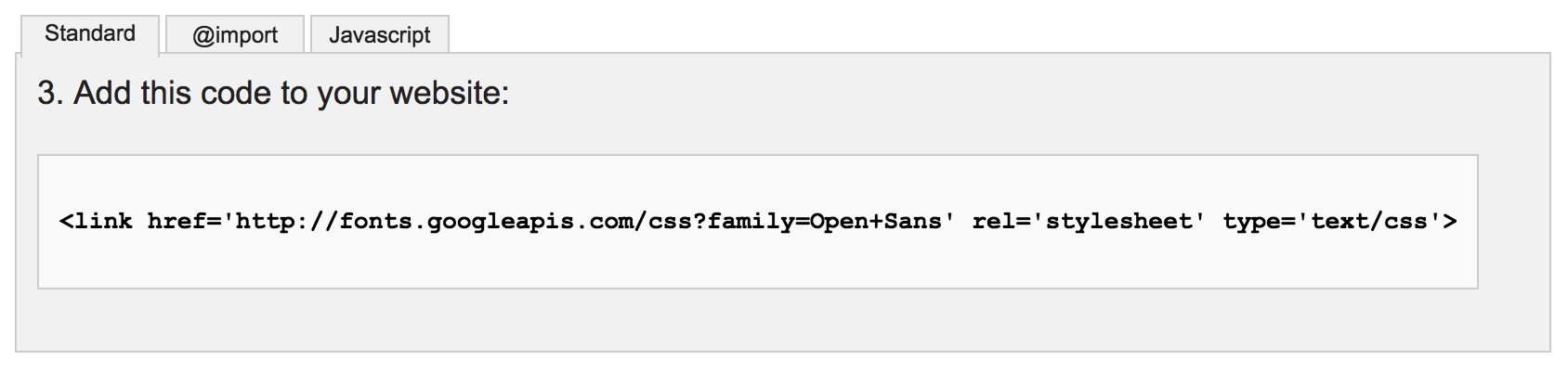Click the word 'website:' in the heading

click(450, 94)
